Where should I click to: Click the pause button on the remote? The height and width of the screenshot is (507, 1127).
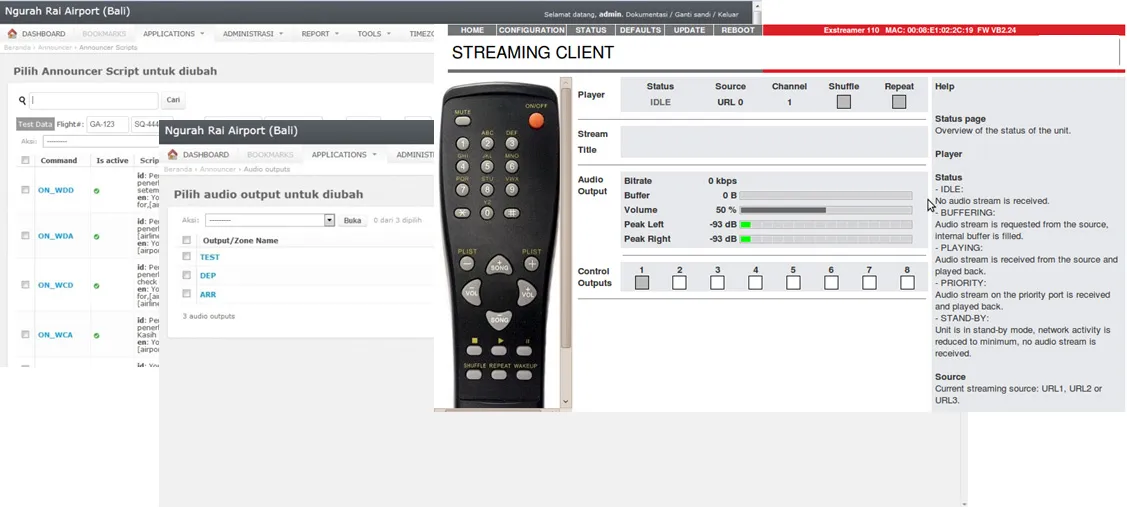tap(524, 350)
